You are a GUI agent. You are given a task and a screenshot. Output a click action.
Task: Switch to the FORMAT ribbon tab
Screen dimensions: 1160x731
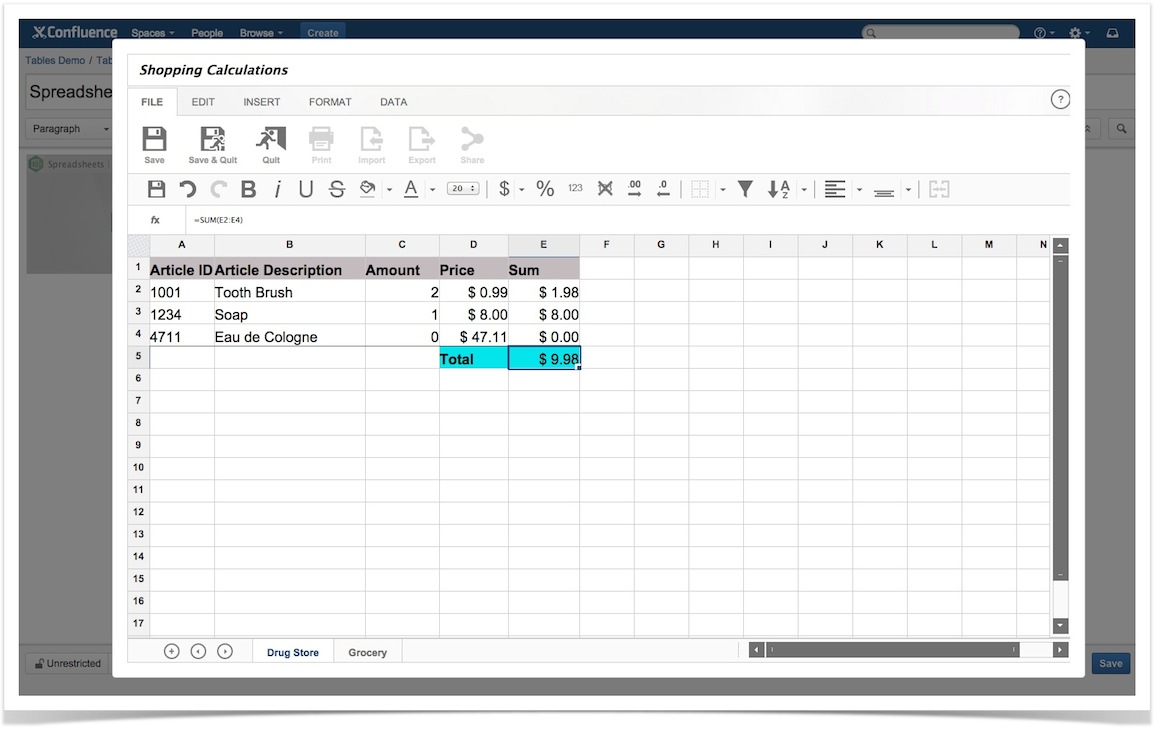point(330,102)
